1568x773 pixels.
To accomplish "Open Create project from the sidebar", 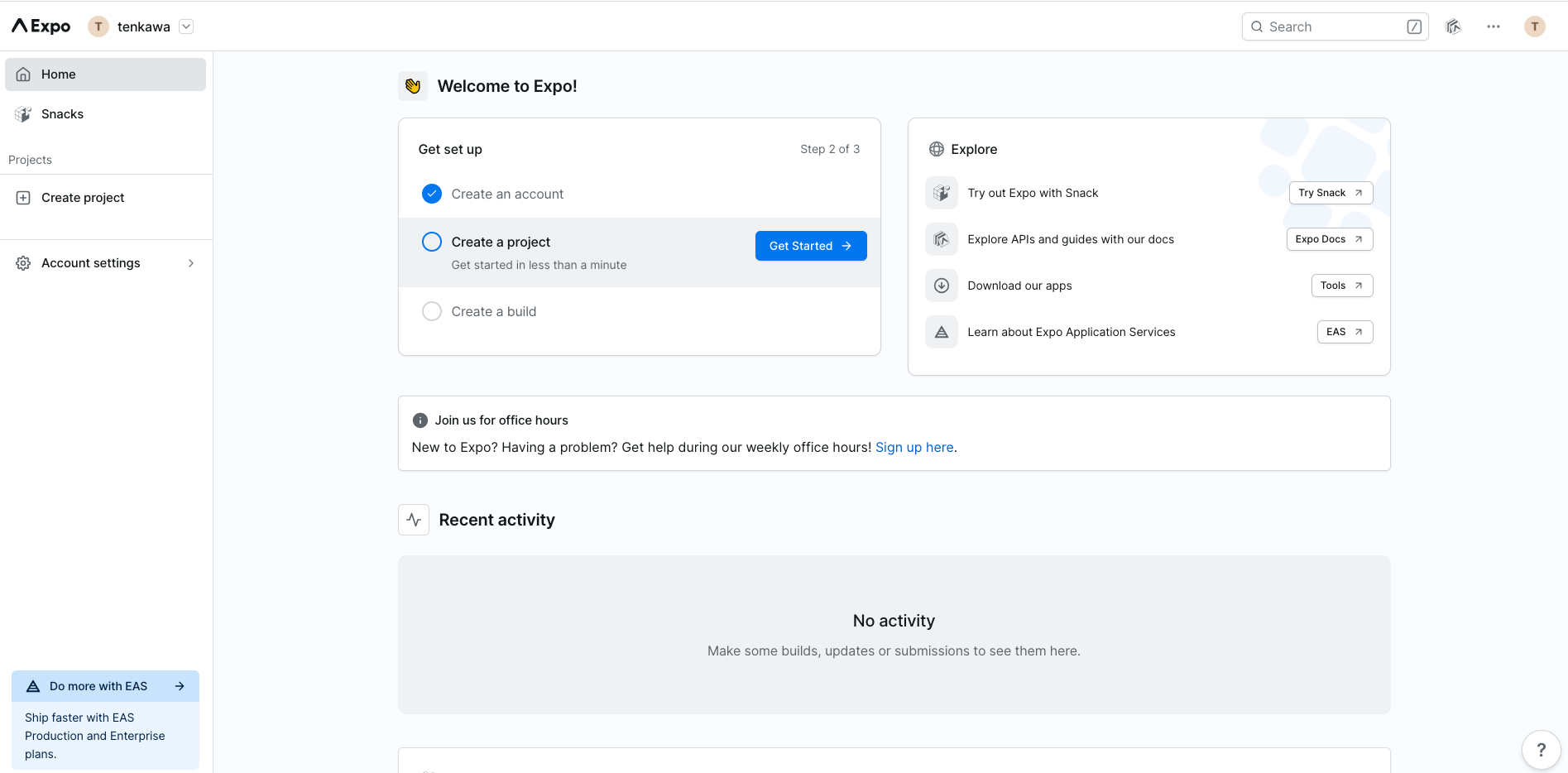I will [83, 197].
